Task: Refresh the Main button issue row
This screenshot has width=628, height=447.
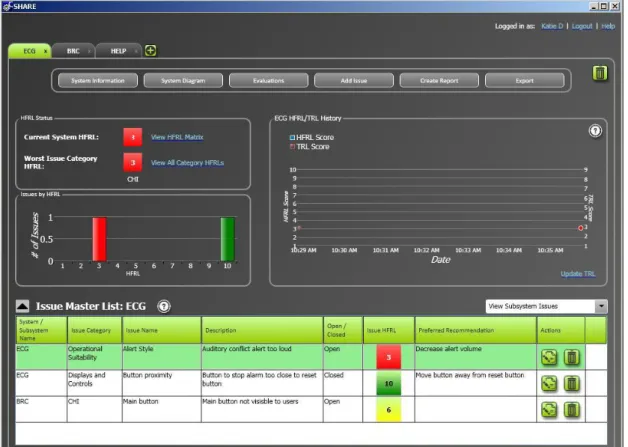Action: (549, 410)
